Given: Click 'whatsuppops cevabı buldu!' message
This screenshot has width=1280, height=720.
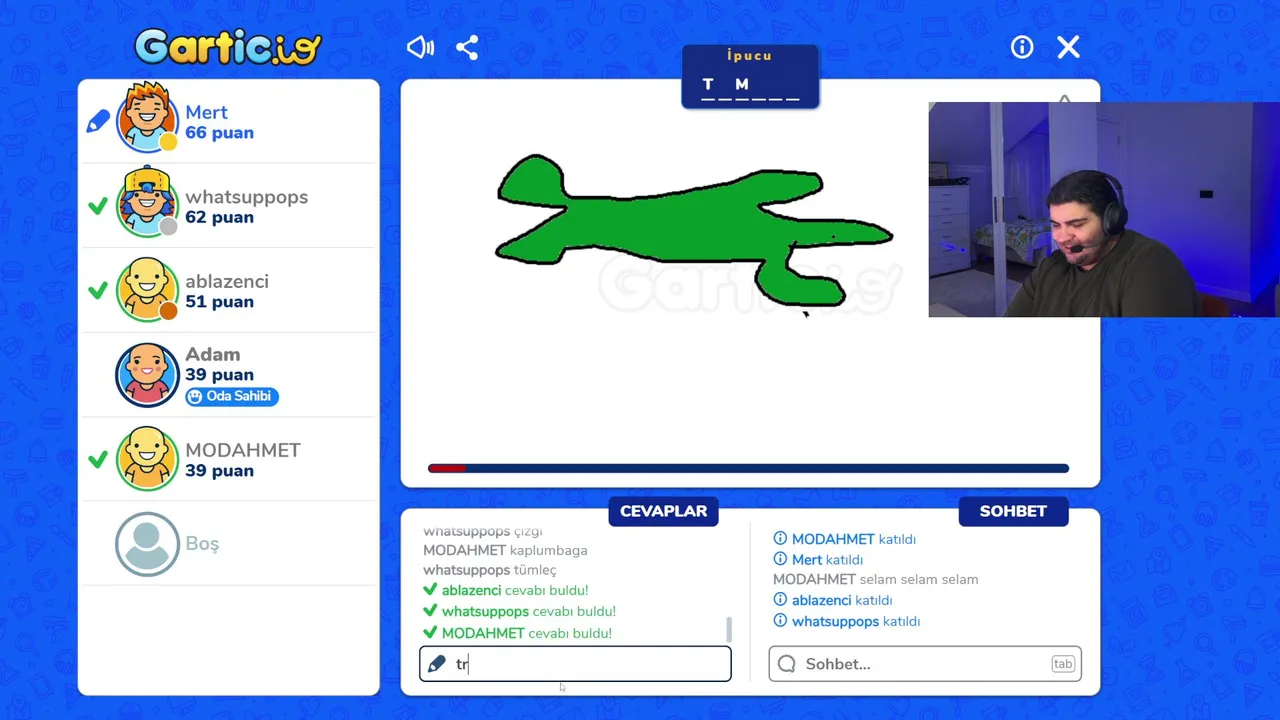Looking at the screenshot, I should pyautogui.click(x=519, y=611).
